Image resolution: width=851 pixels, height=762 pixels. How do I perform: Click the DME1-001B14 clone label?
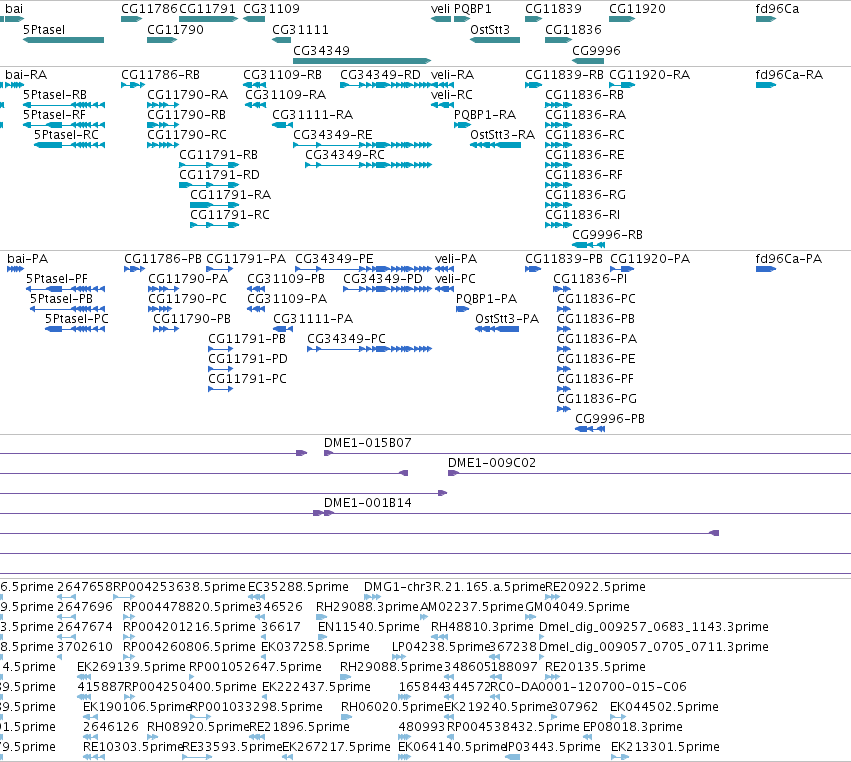click(x=368, y=503)
